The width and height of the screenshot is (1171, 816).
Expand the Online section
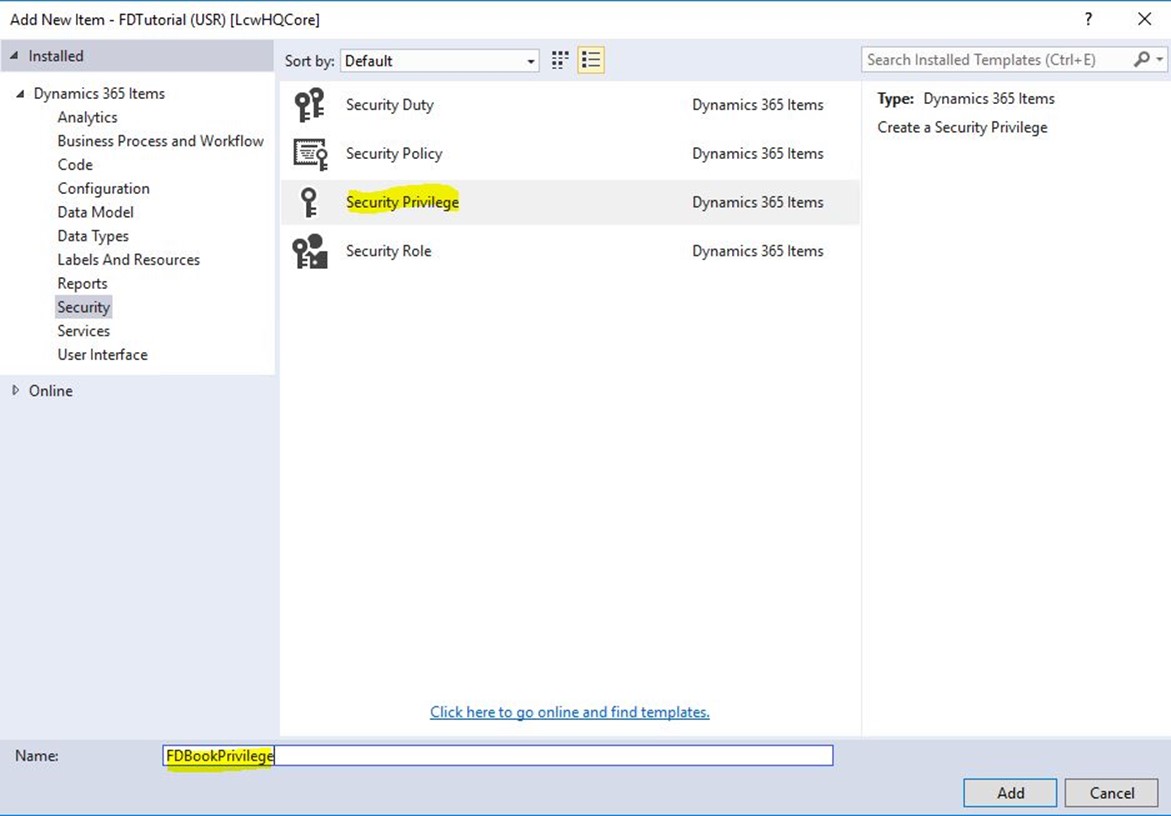pyautogui.click(x=15, y=390)
